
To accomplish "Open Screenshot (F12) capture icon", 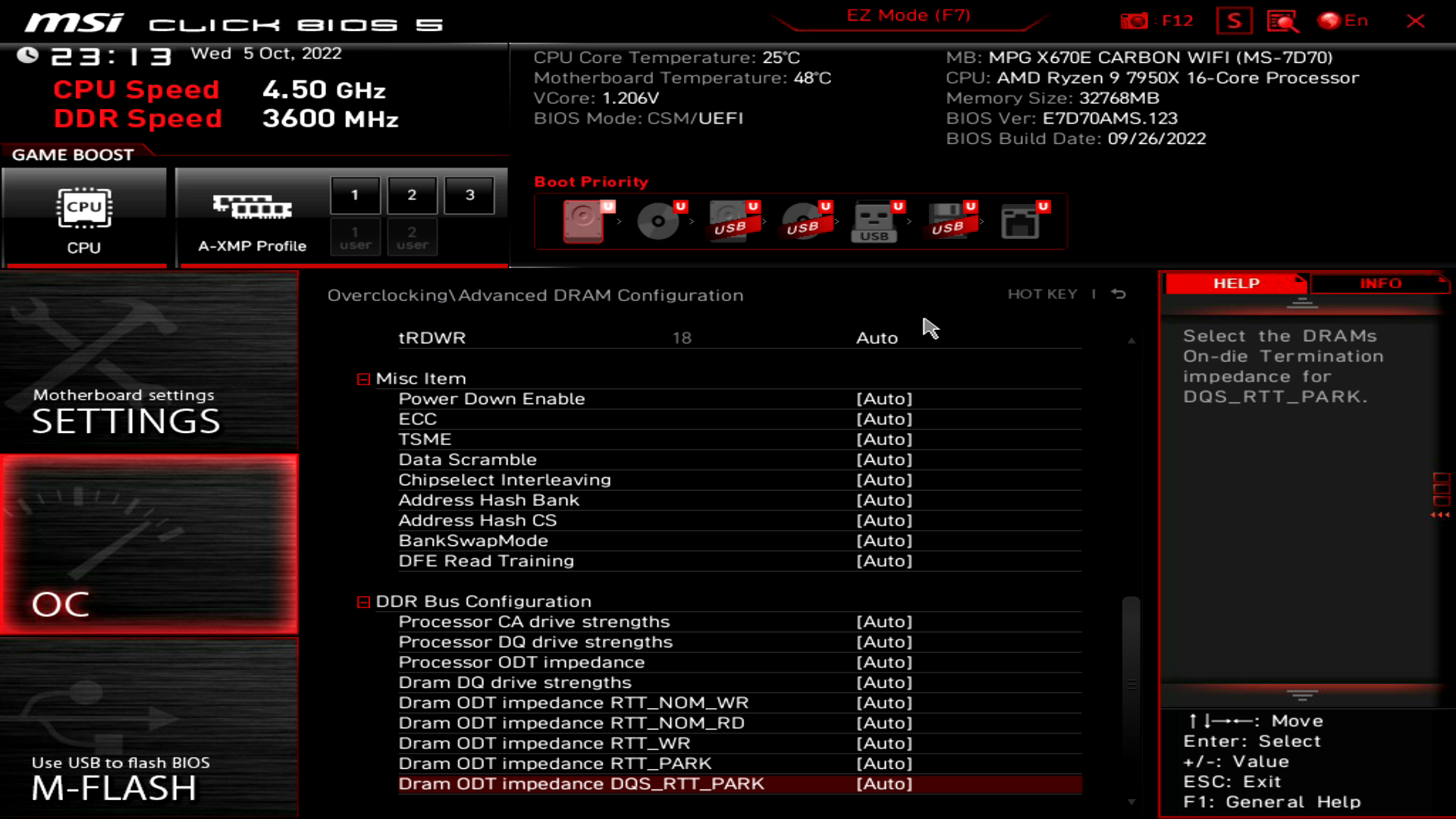I will 1135,20.
